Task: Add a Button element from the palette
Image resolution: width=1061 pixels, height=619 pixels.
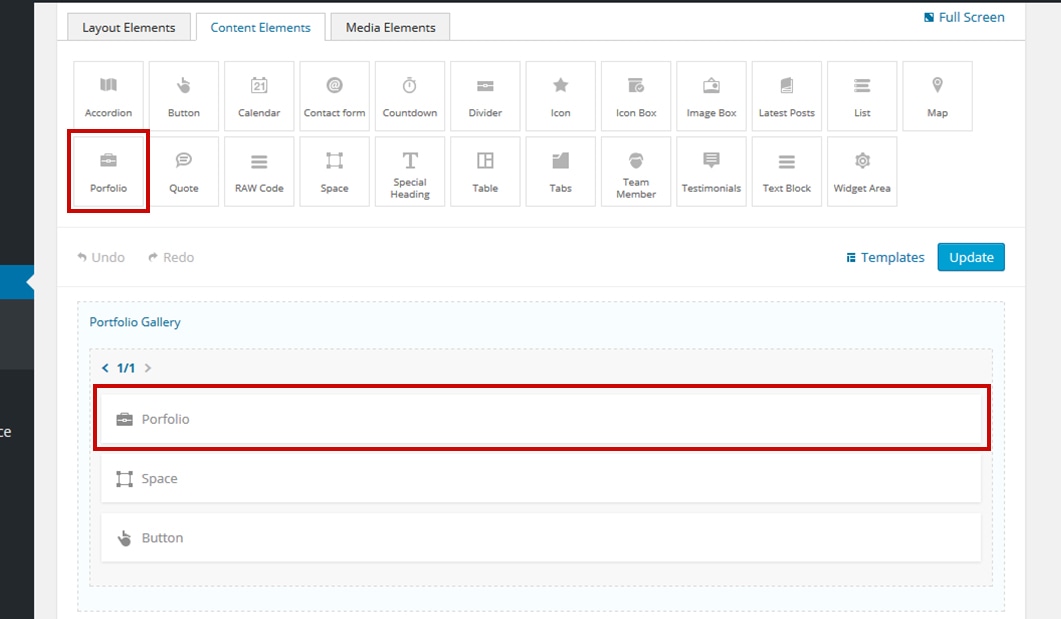Action: point(184,96)
